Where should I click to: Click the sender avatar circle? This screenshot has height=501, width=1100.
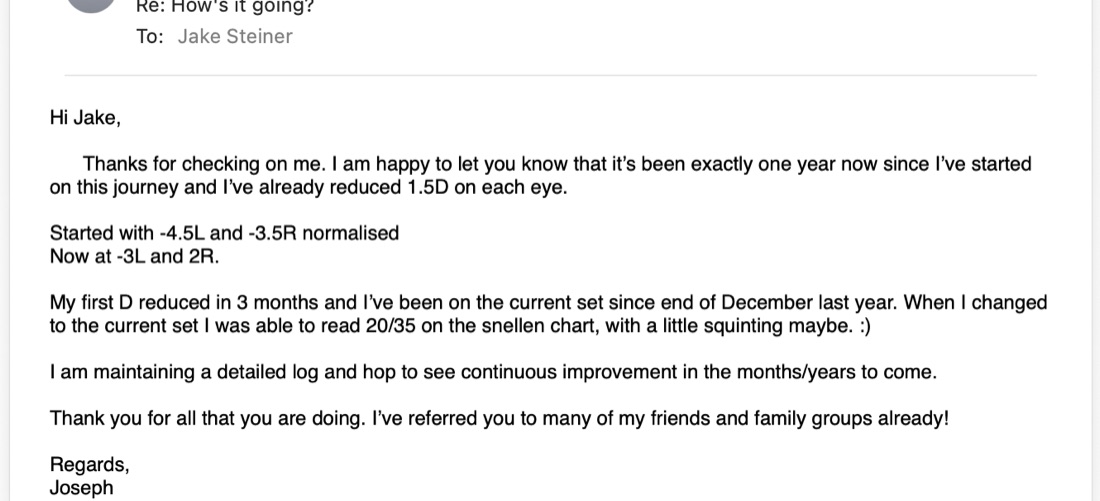(x=90, y=4)
